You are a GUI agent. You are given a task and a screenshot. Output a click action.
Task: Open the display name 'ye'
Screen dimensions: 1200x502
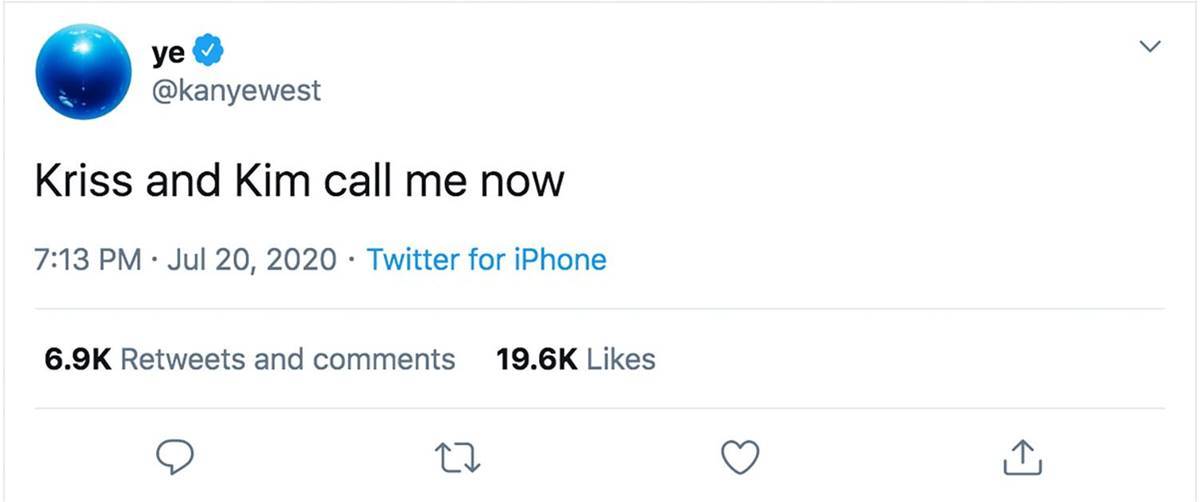(166, 49)
